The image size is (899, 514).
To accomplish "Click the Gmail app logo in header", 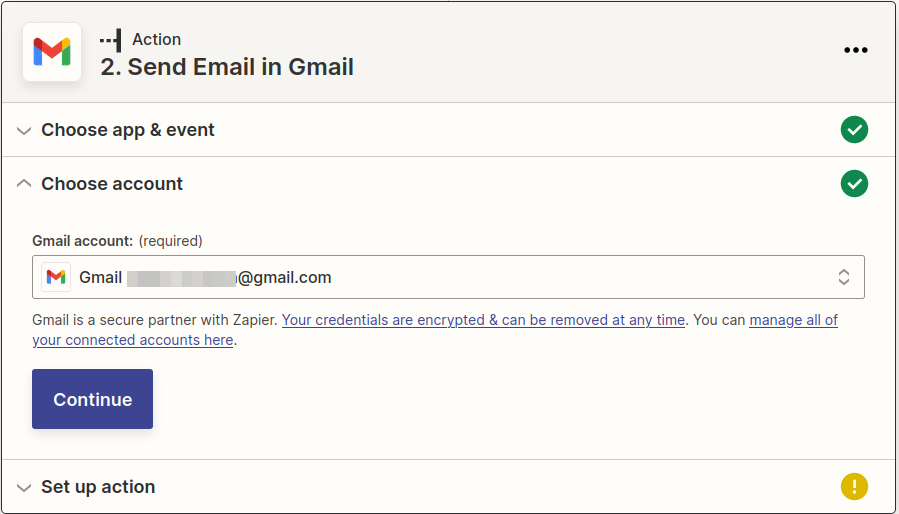I will [x=52, y=52].
